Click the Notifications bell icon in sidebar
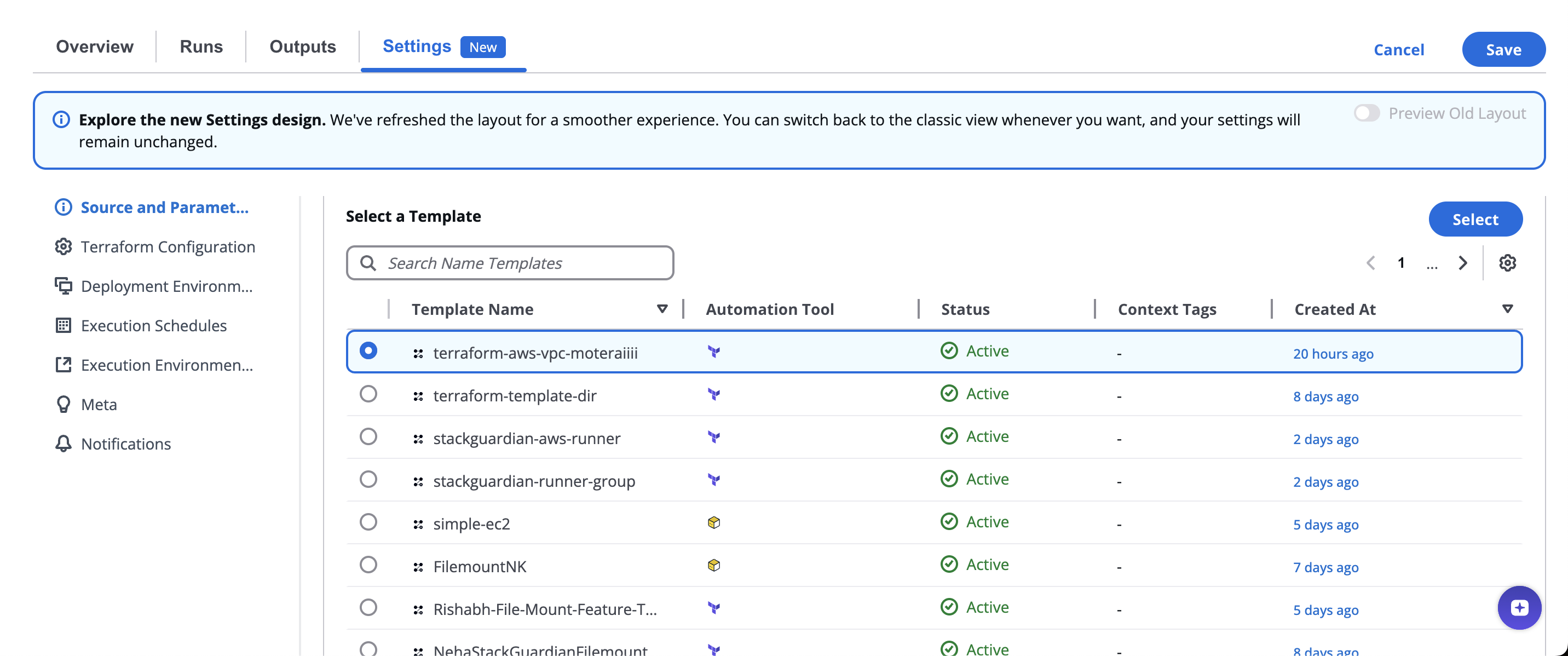Viewport: 1568px width, 656px height. click(64, 444)
